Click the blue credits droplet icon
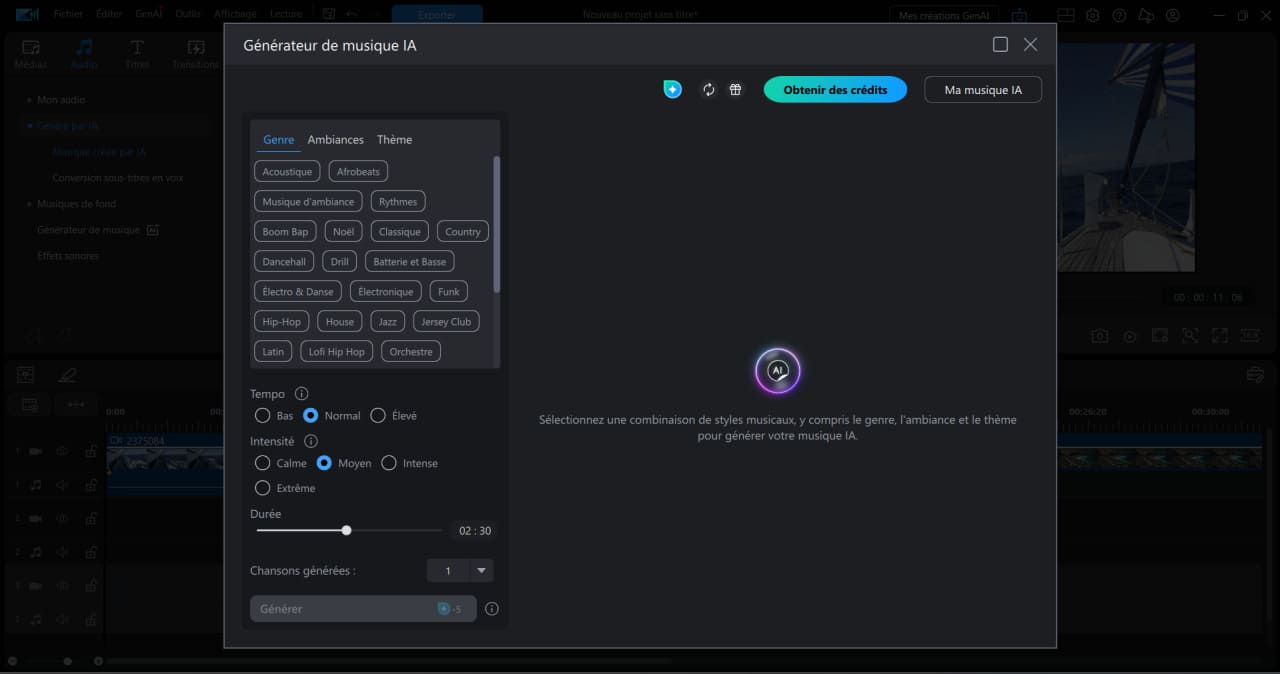Viewport: 1280px width, 674px height. point(672,89)
